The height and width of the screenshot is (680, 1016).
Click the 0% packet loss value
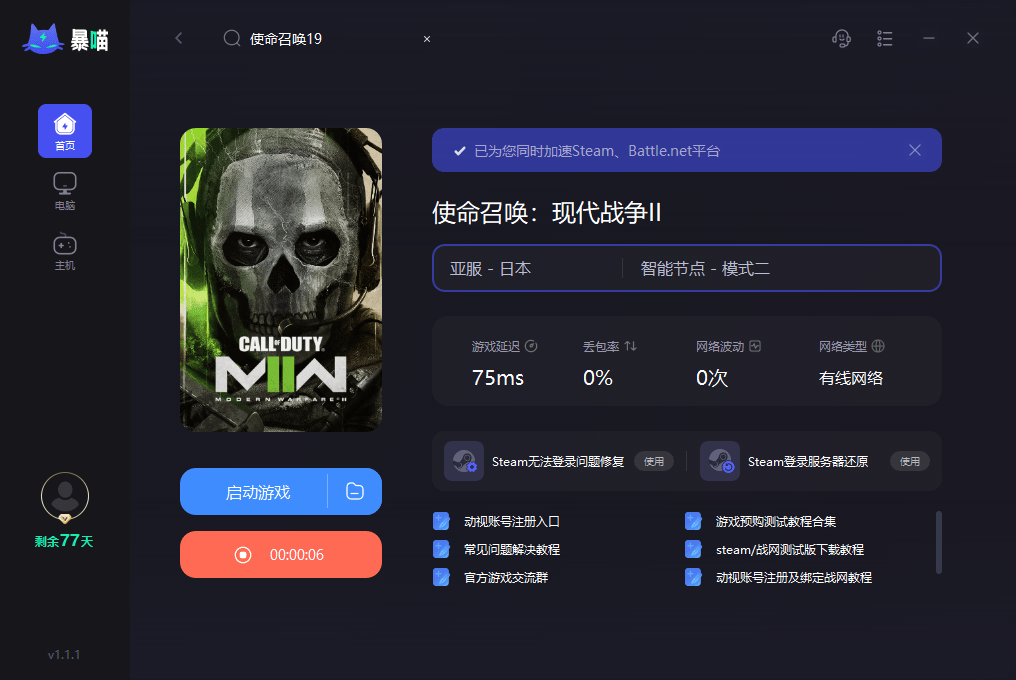pyautogui.click(x=597, y=378)
